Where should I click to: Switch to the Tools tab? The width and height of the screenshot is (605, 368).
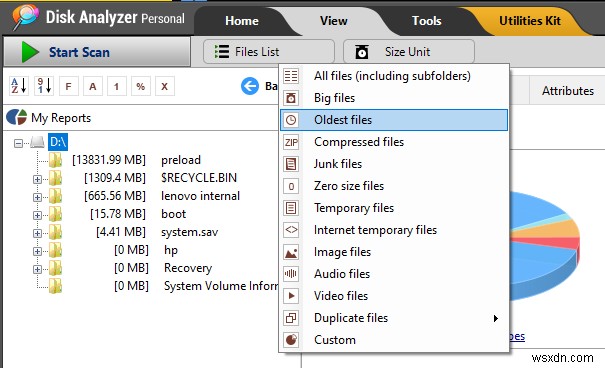pos(427,20)
